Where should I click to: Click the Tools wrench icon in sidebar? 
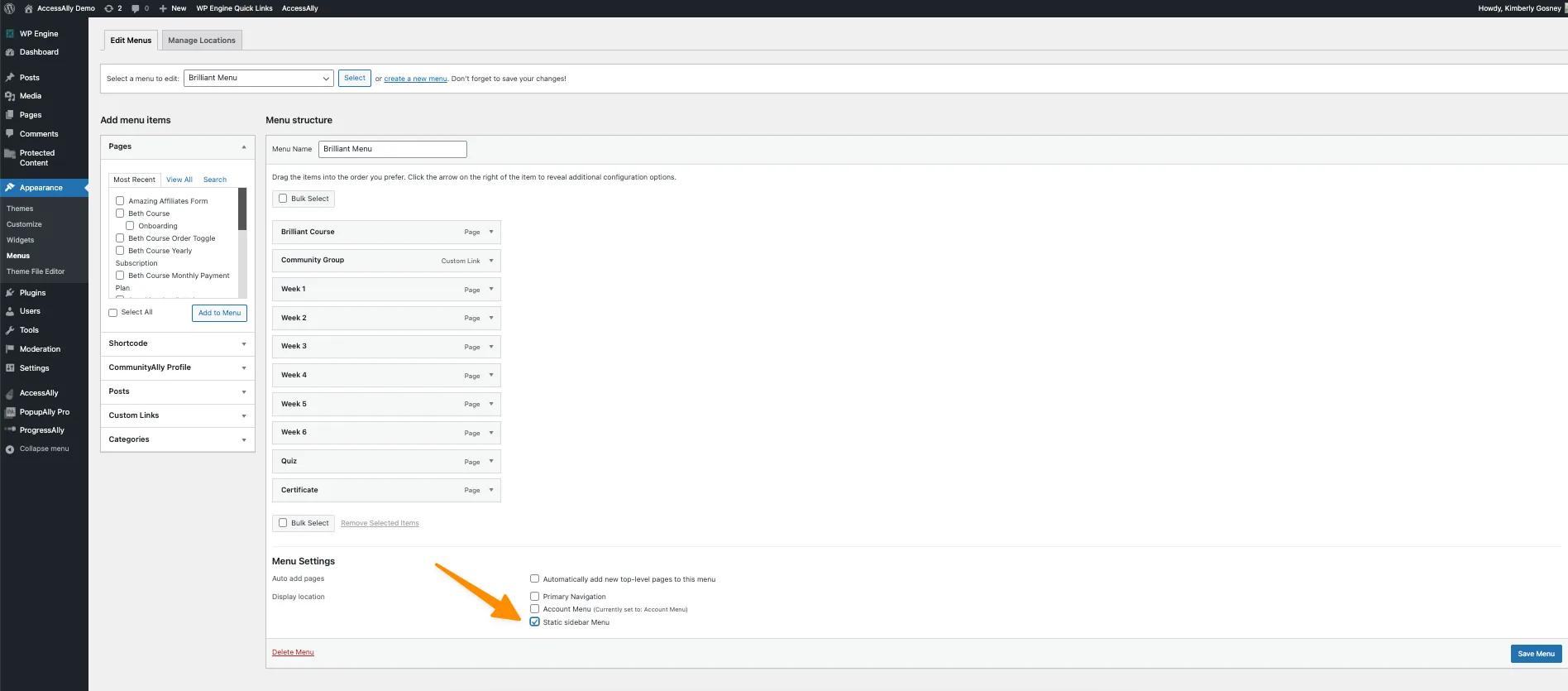[10, 330]
